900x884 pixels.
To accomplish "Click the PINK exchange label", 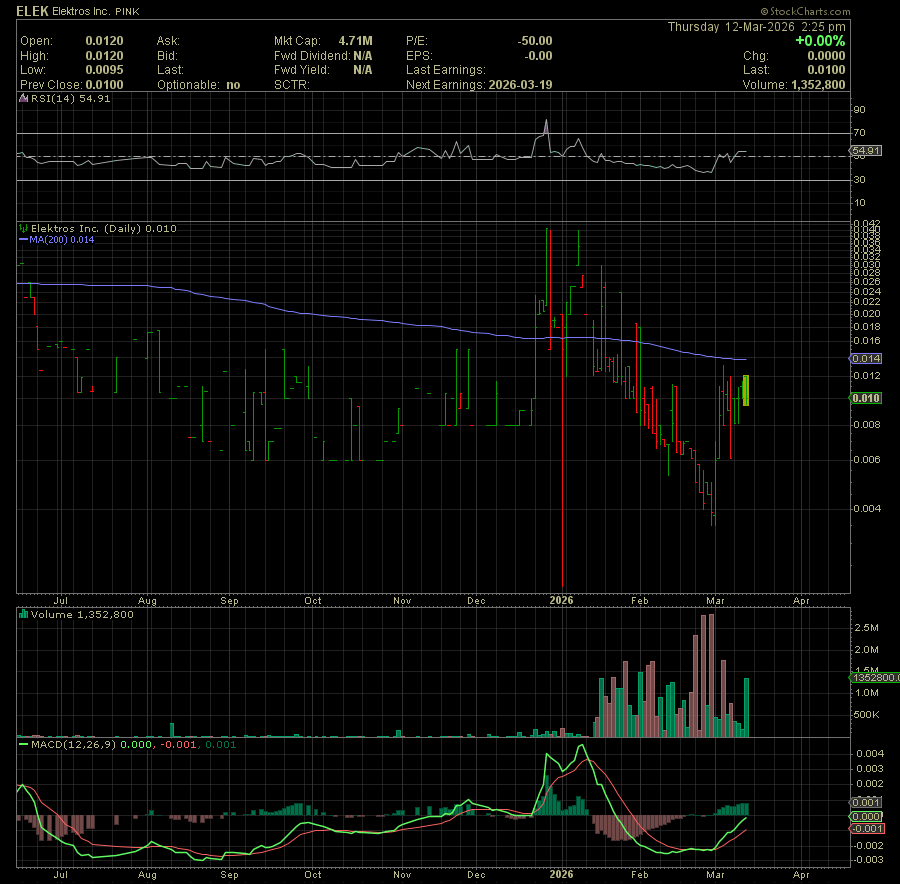I will point(127,11).
